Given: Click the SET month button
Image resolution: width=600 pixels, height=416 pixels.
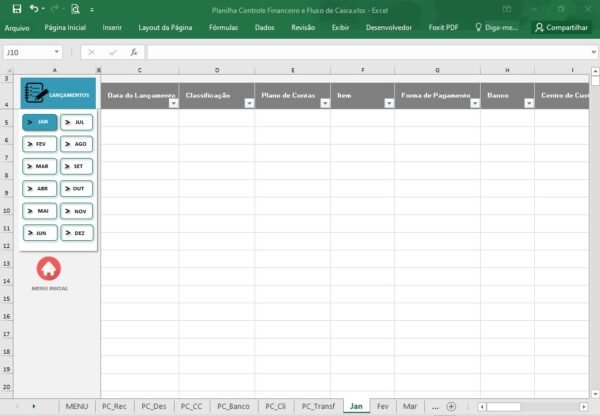Looking at the screenshot, I should (77, 166).
